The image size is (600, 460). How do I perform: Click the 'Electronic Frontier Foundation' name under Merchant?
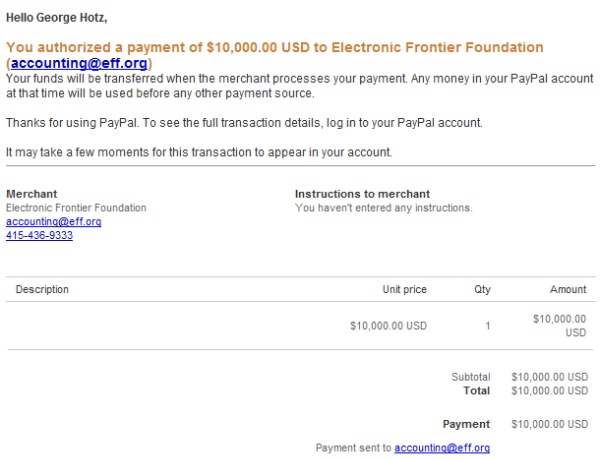[x=76, y=208]
